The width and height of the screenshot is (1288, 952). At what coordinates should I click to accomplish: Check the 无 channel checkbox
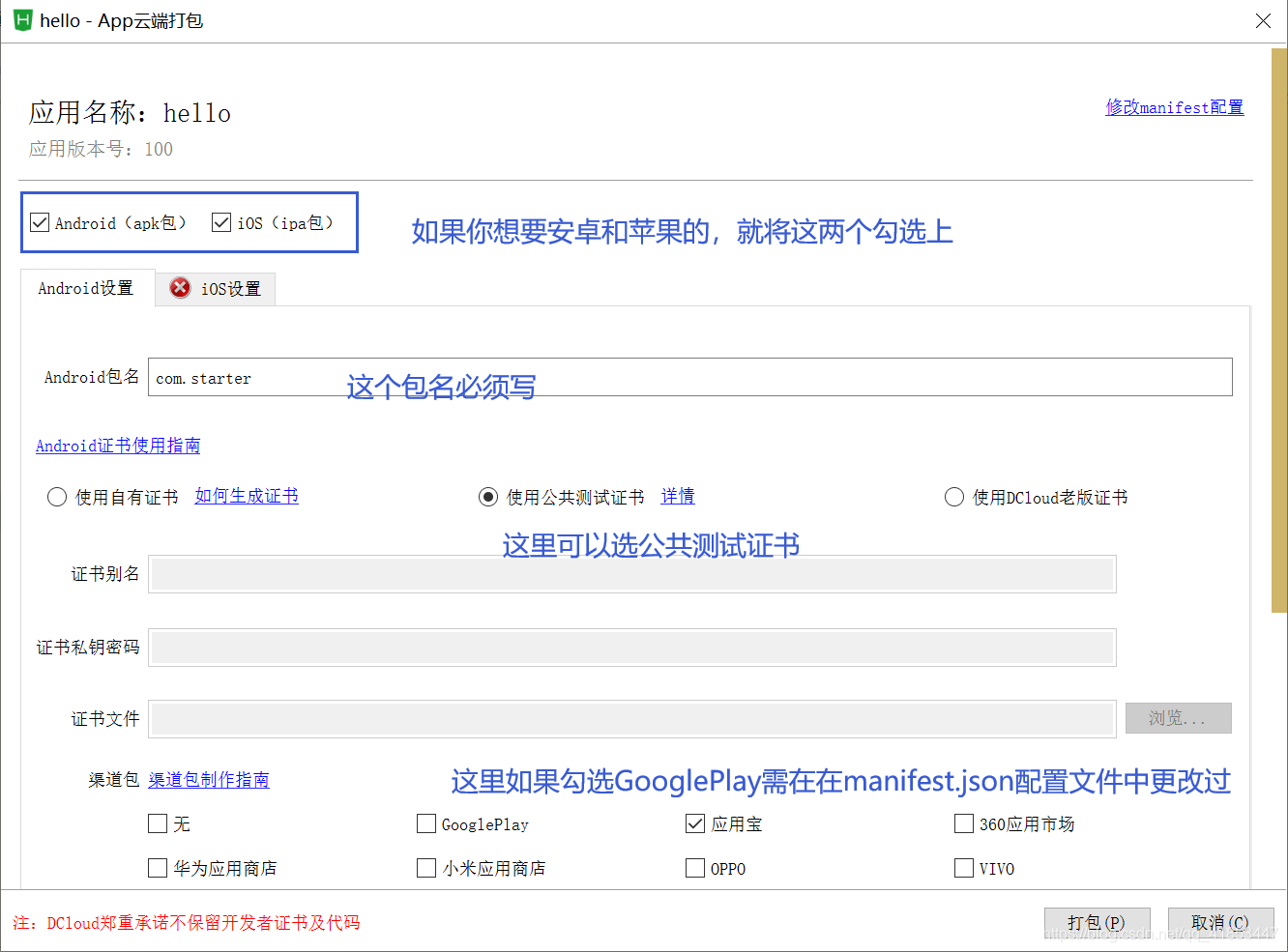click(158, 823)
